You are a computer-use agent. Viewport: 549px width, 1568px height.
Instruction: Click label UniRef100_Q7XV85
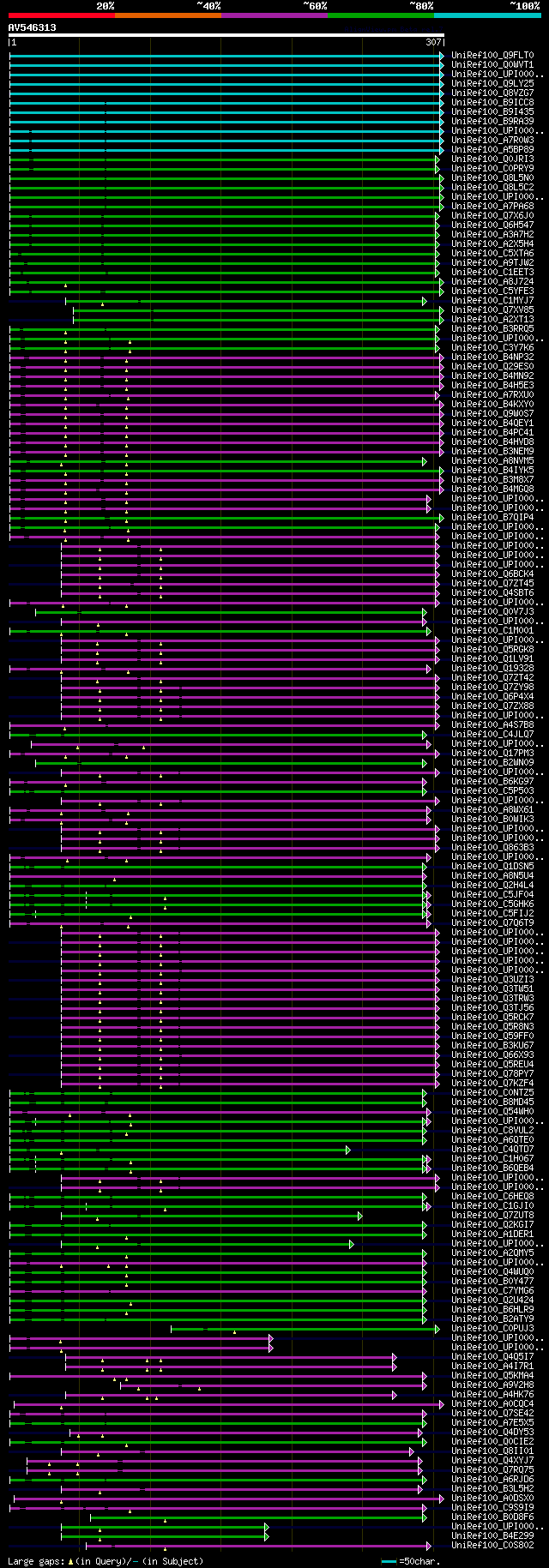point(492,310)
